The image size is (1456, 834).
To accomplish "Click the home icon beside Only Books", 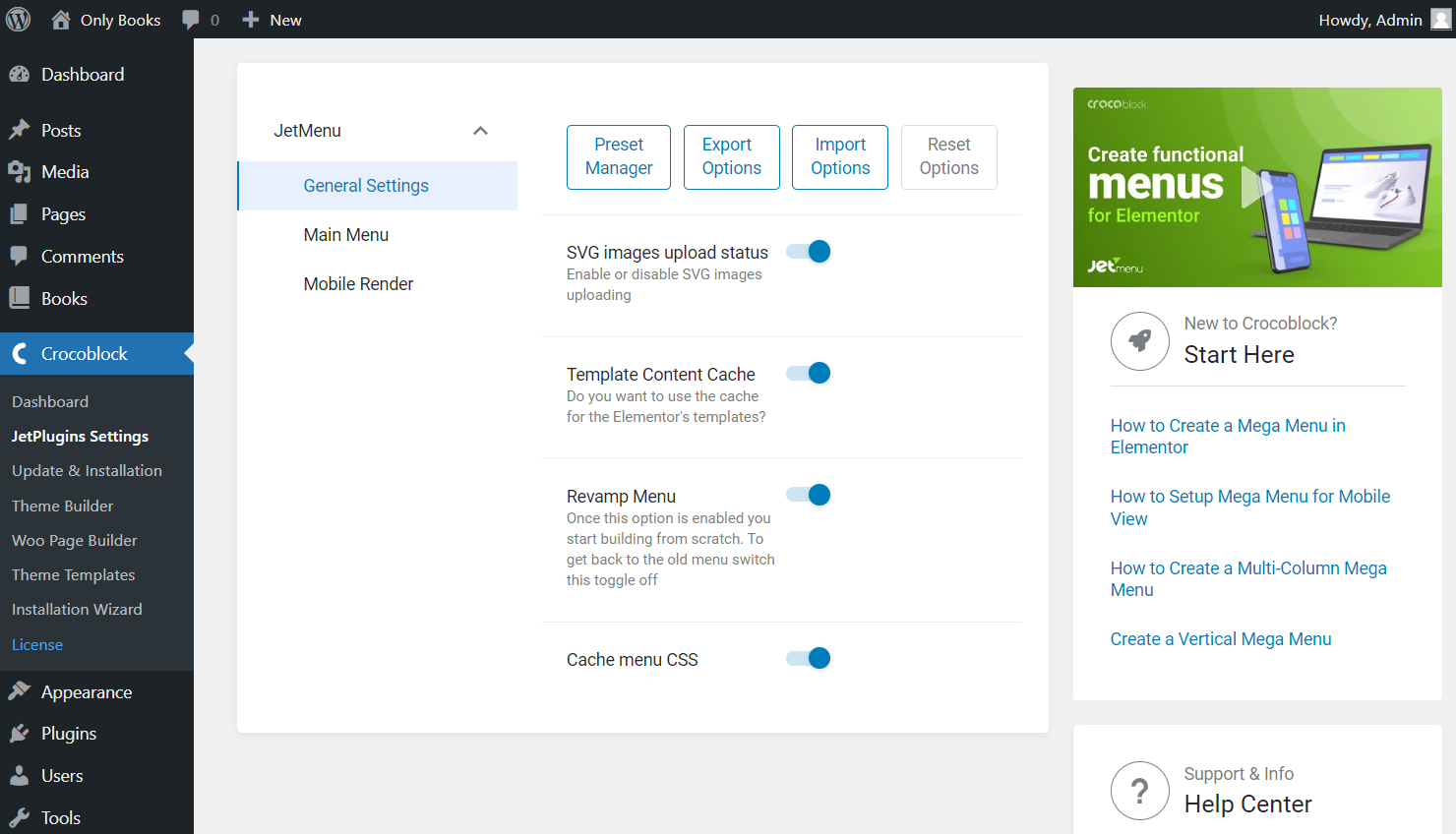I will coord(61,20).
